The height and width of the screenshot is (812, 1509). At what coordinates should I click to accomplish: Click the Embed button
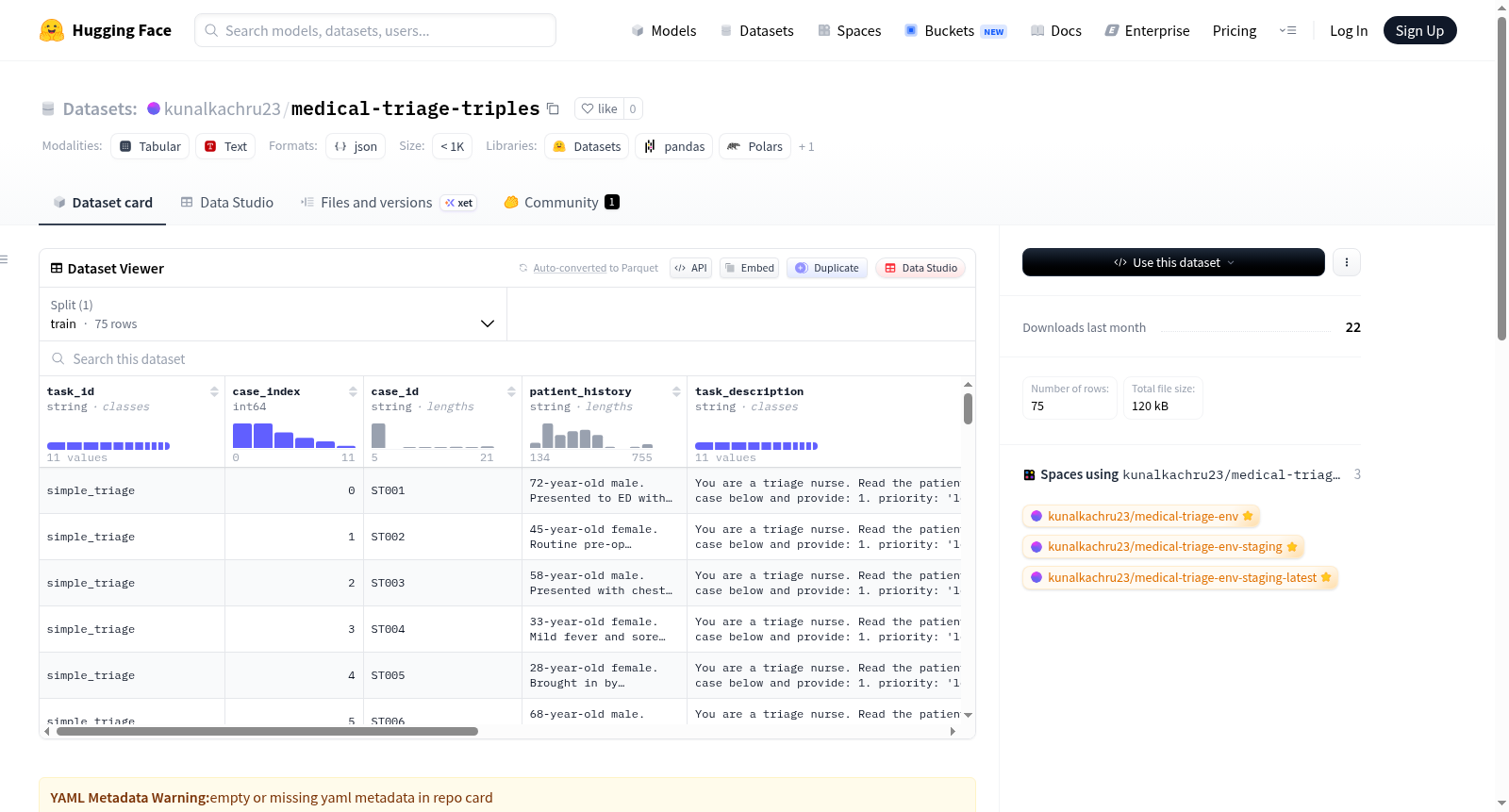tap(749, 268)
